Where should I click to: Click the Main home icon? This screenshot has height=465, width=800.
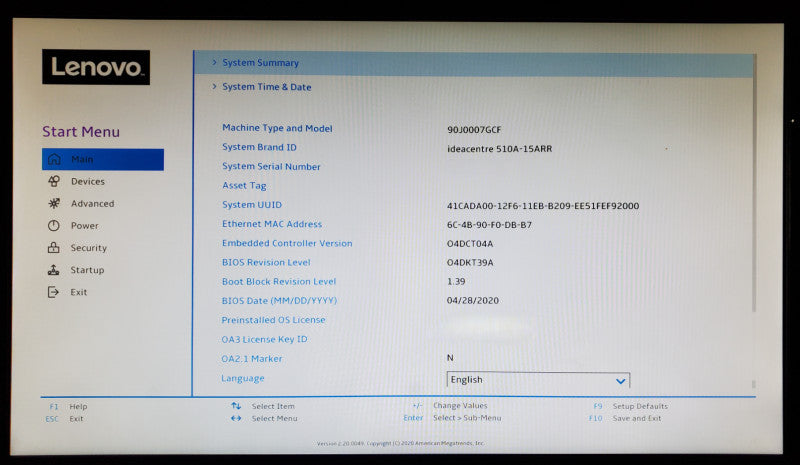(x=54, y=159)
